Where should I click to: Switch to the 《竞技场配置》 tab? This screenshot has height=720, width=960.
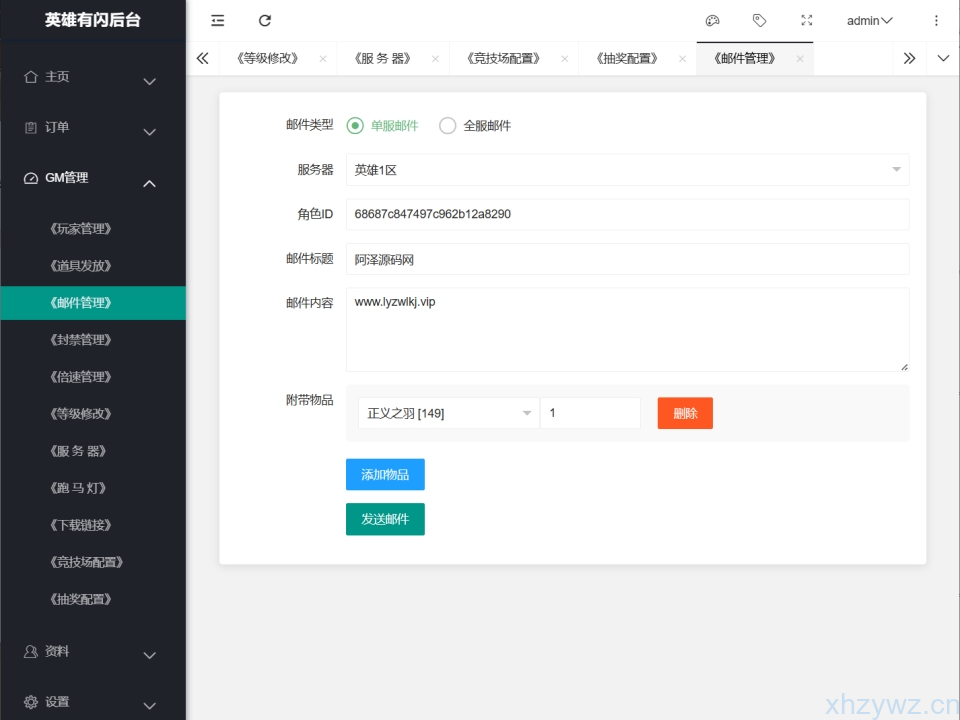[503, 59]
